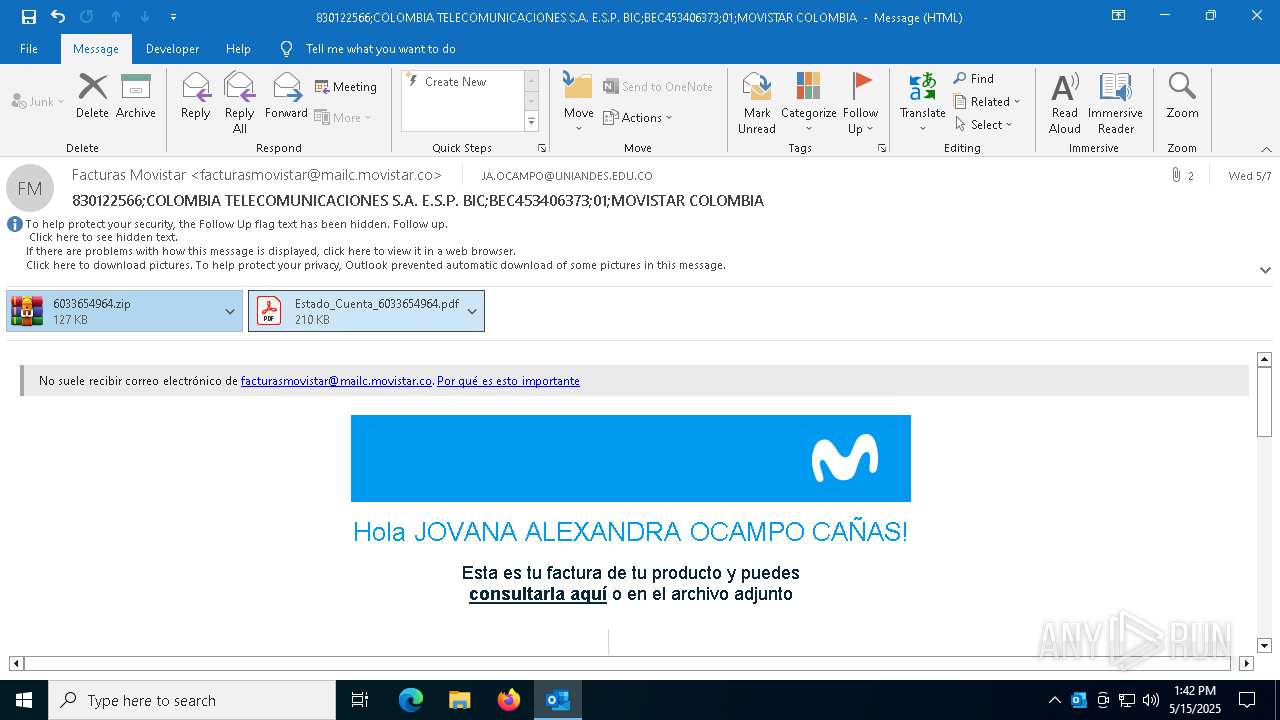
Task: Open Task View on the taskbar
Action: [360, 700]
